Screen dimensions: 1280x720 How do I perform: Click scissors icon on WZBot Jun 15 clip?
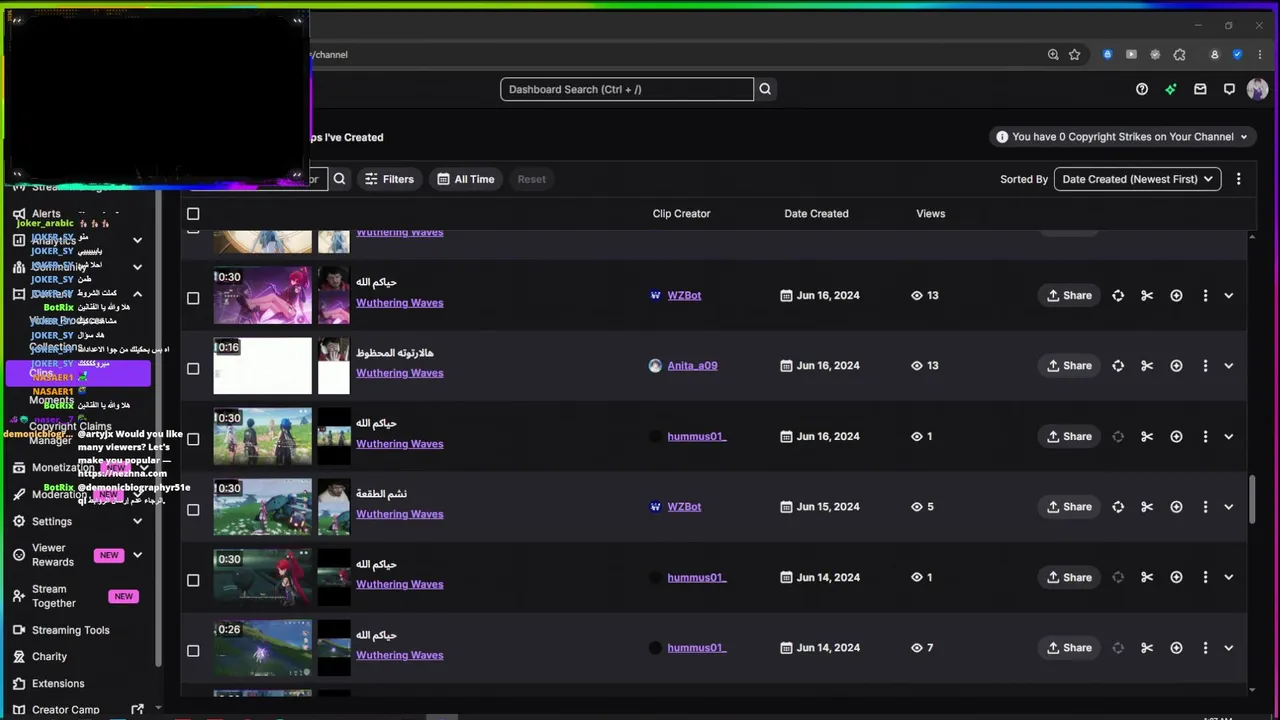pyautogui.click(x=1147, y=507)
